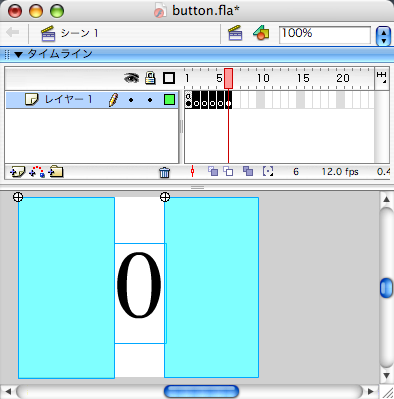Click the シーン 1 scene label
The image size is (394, 399).
tap(79, 33)
